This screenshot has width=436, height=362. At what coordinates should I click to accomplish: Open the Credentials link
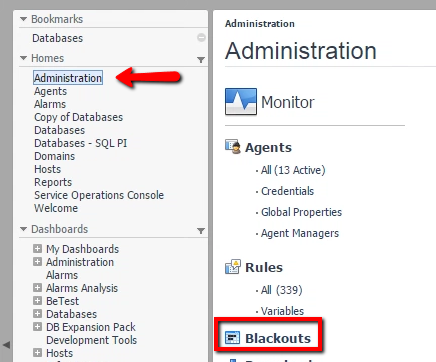pos(287,191)
